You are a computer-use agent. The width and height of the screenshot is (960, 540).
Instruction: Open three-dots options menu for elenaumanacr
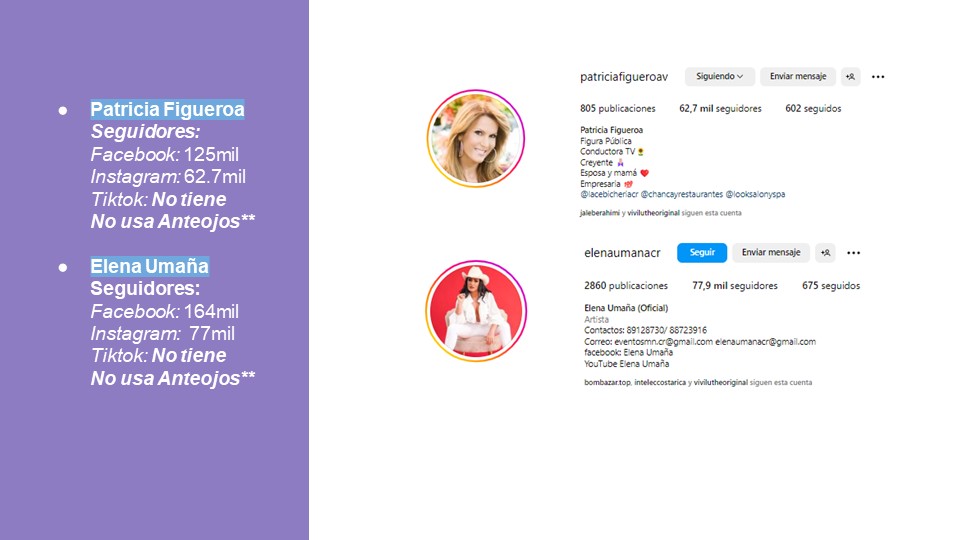pos(853,253)
